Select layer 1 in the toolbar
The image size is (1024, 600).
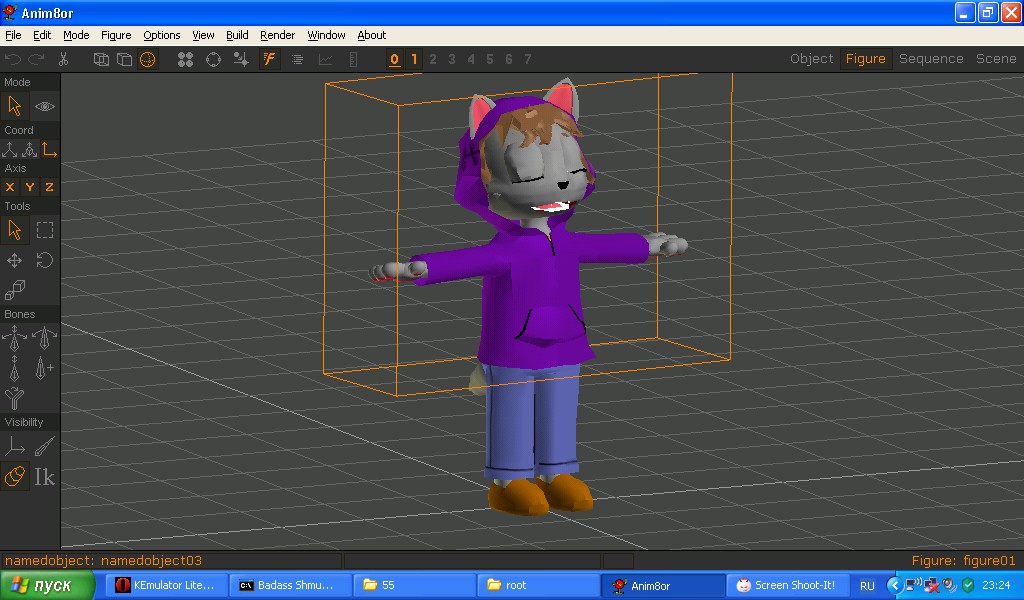(x=414, y=59)
